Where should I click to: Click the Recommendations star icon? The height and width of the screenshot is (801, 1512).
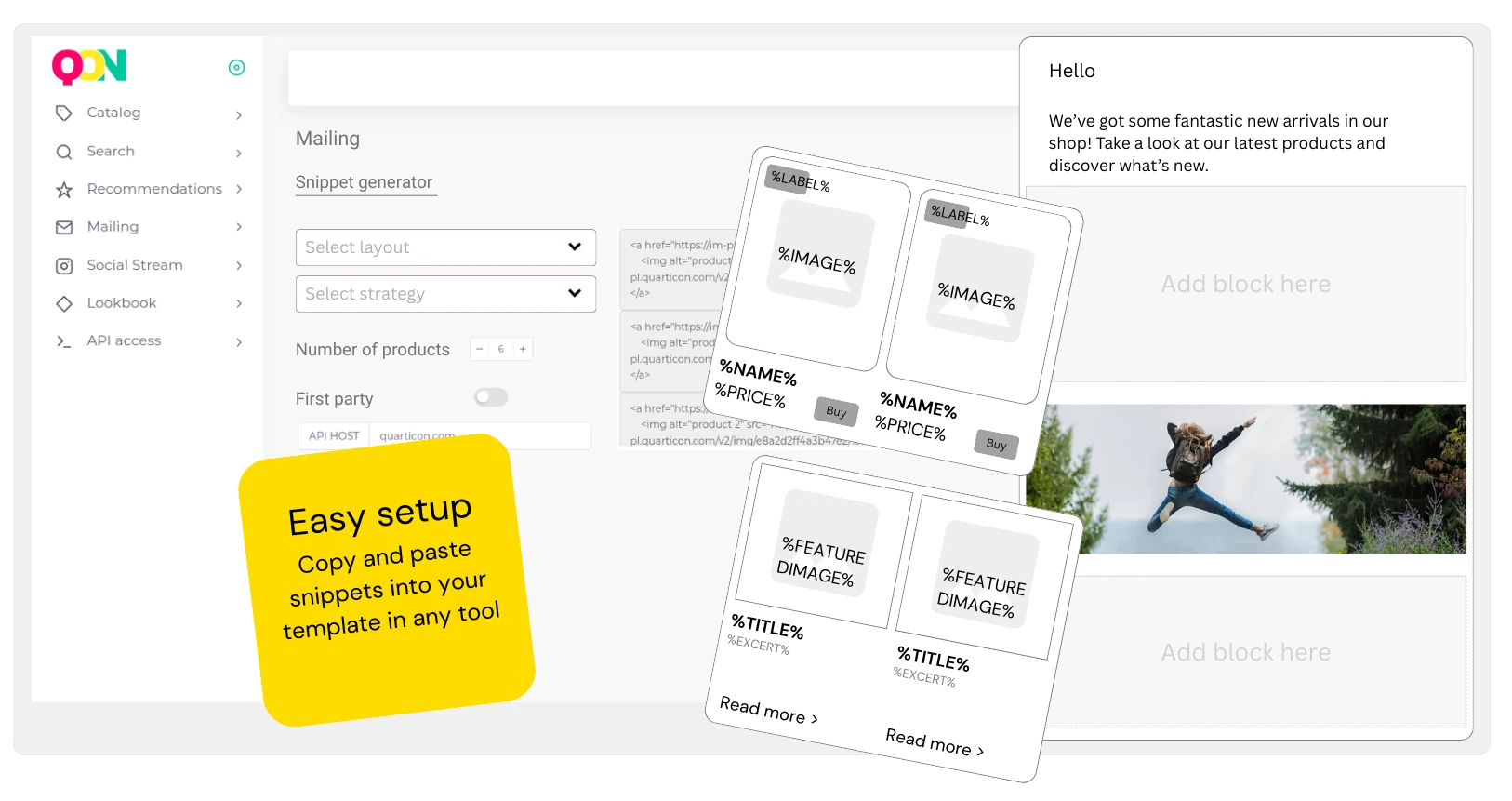[63, 190]
